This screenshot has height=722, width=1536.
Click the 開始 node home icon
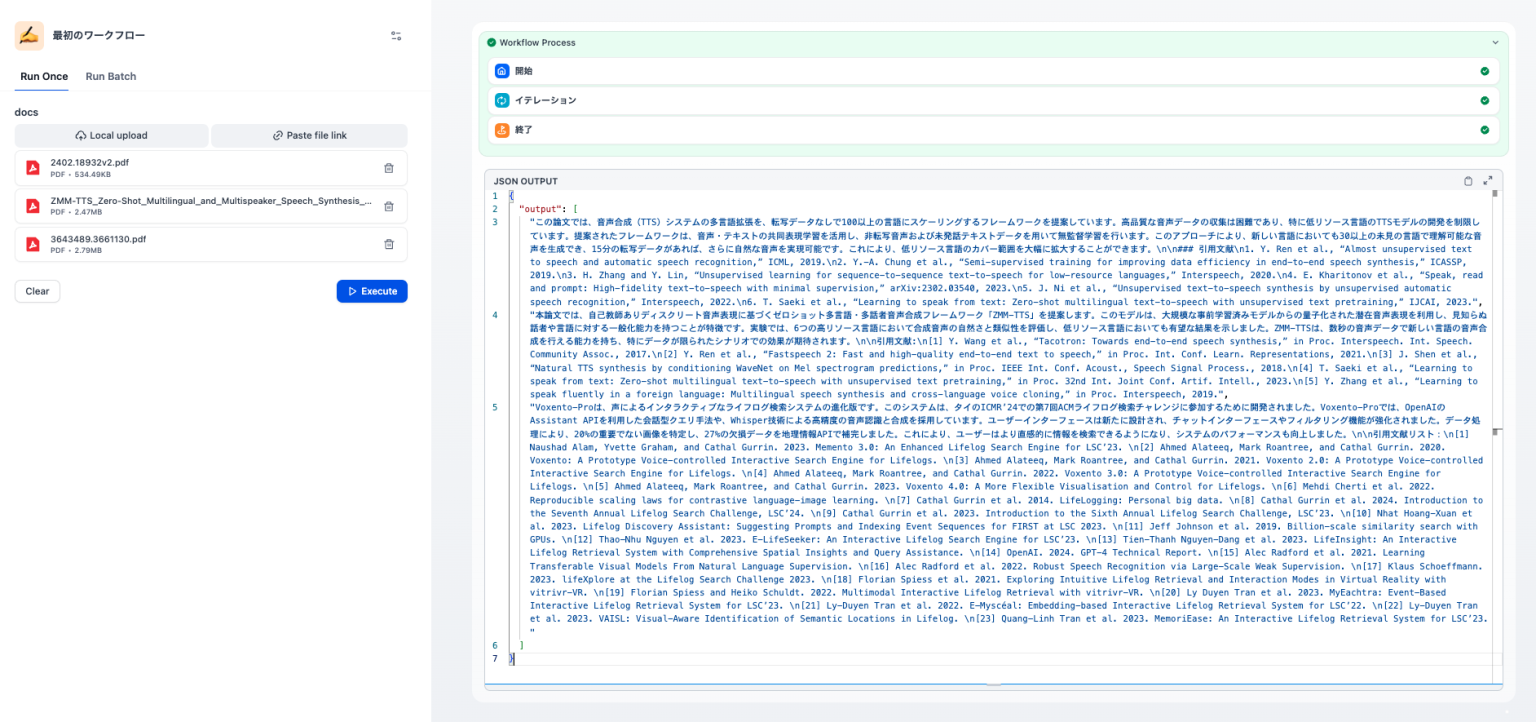(502, 71)
